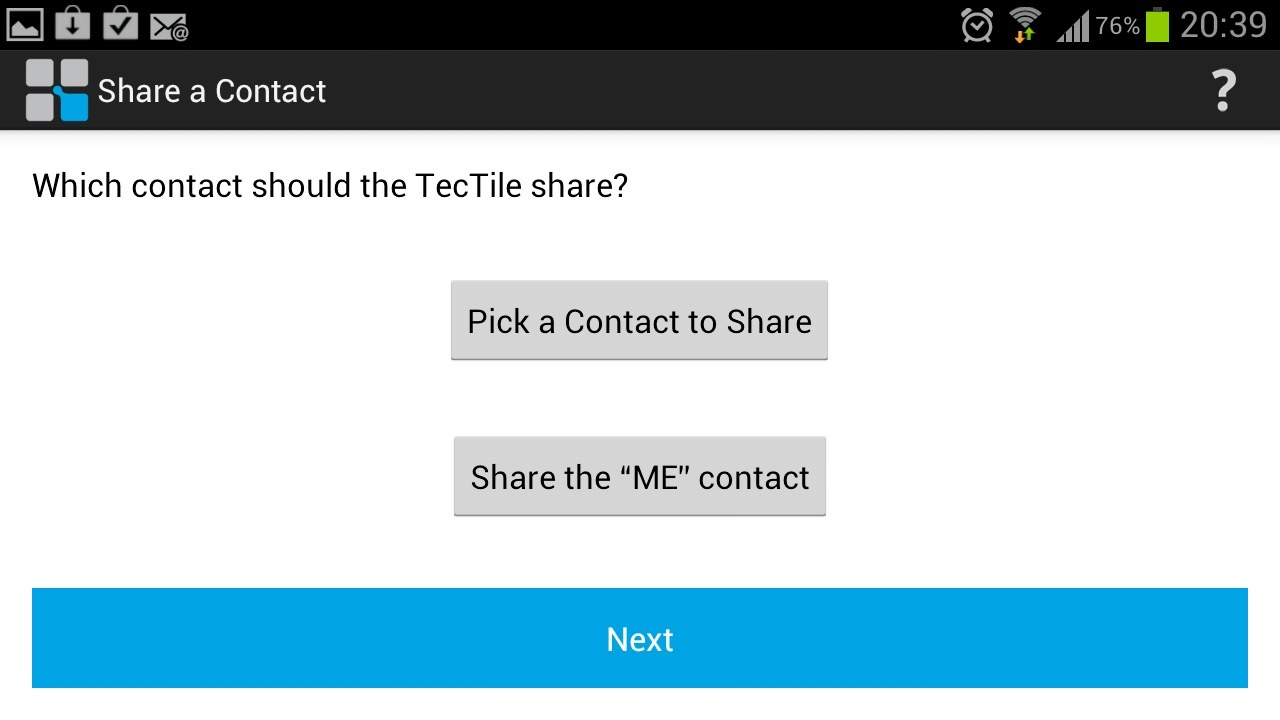1280x720 pixels.
Task: Tap the picture notification icon in status bar
Action: pos(25,24)
